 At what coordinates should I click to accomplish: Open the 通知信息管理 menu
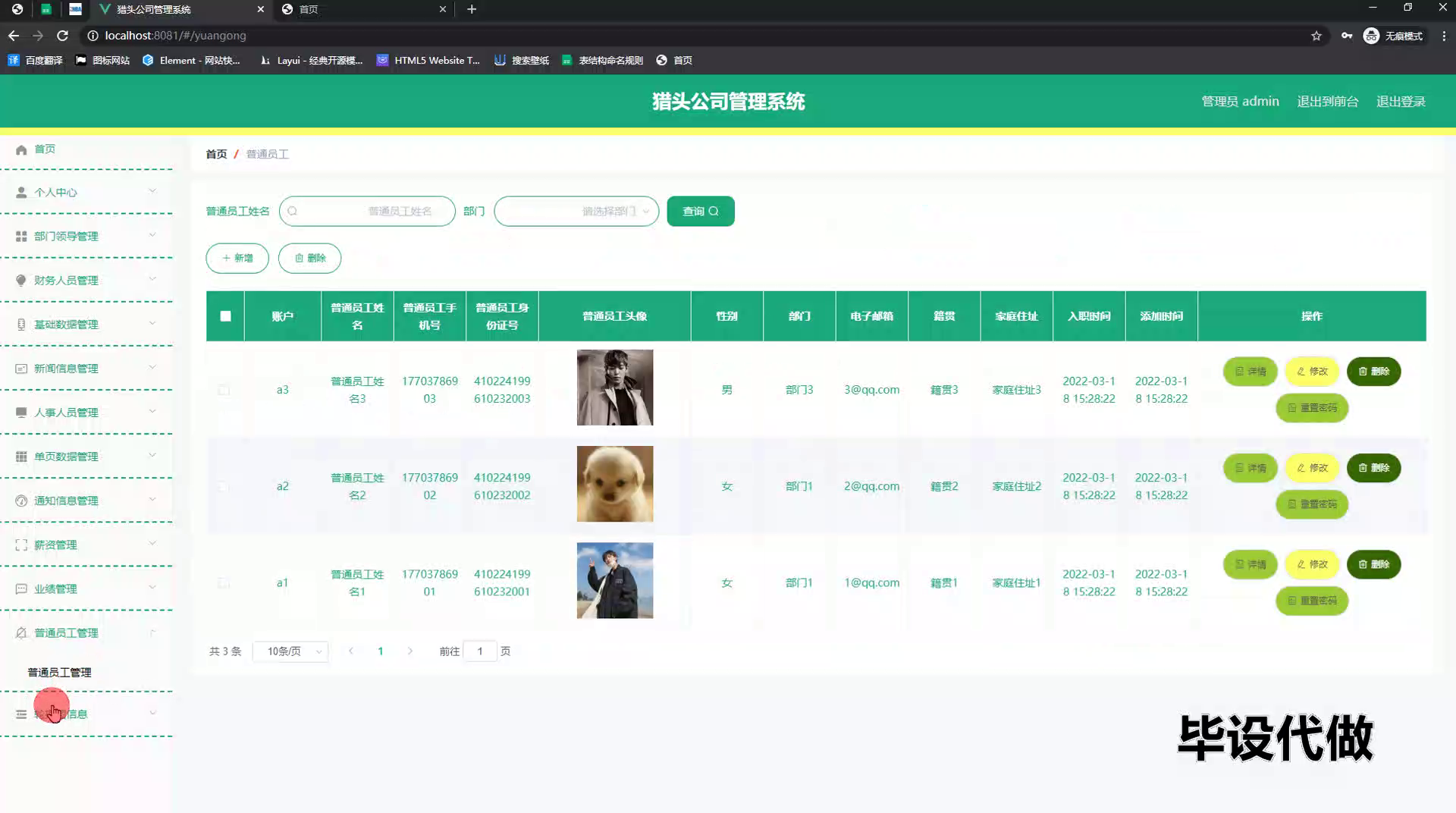(86, 501)
